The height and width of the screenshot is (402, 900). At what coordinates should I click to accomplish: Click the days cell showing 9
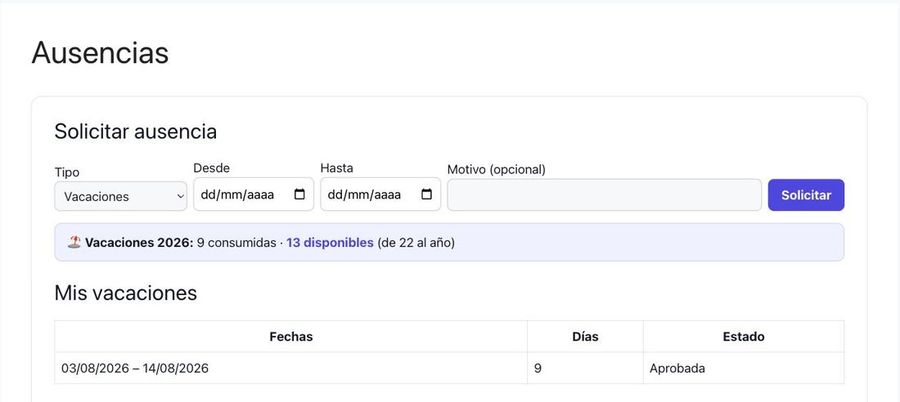(x=585, y=368)
